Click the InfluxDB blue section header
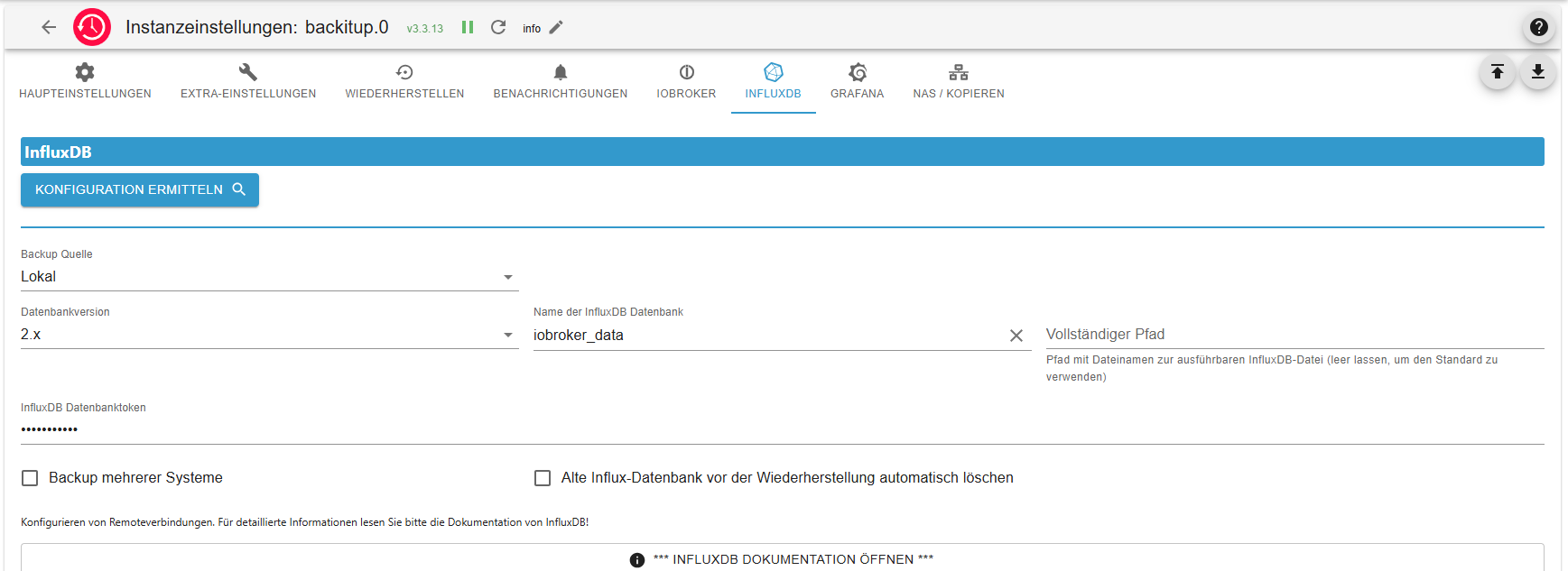The width and height of the screenshot is (1568, 571). [783, 152]
